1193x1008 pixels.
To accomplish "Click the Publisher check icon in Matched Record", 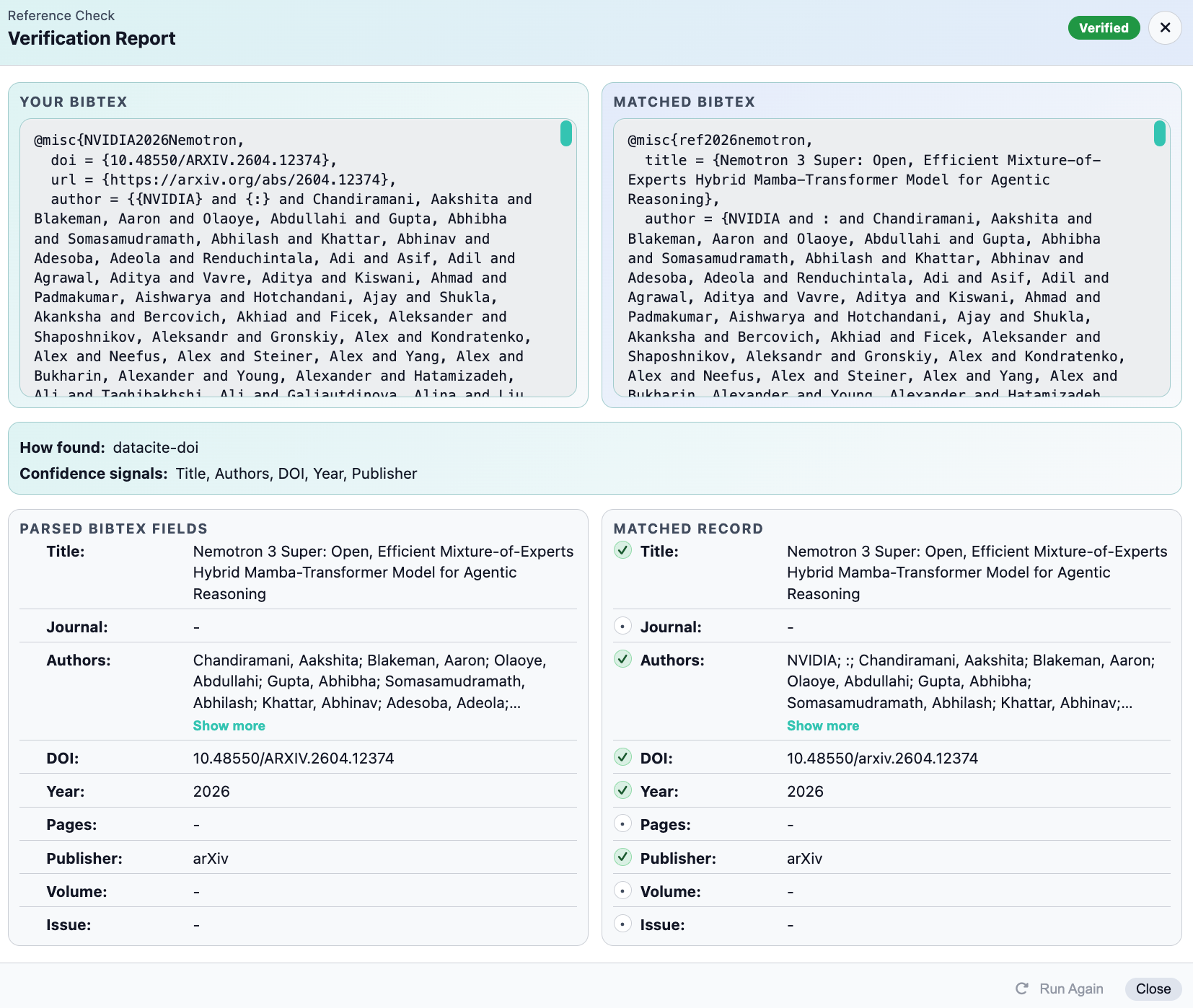I will point(622,857).
